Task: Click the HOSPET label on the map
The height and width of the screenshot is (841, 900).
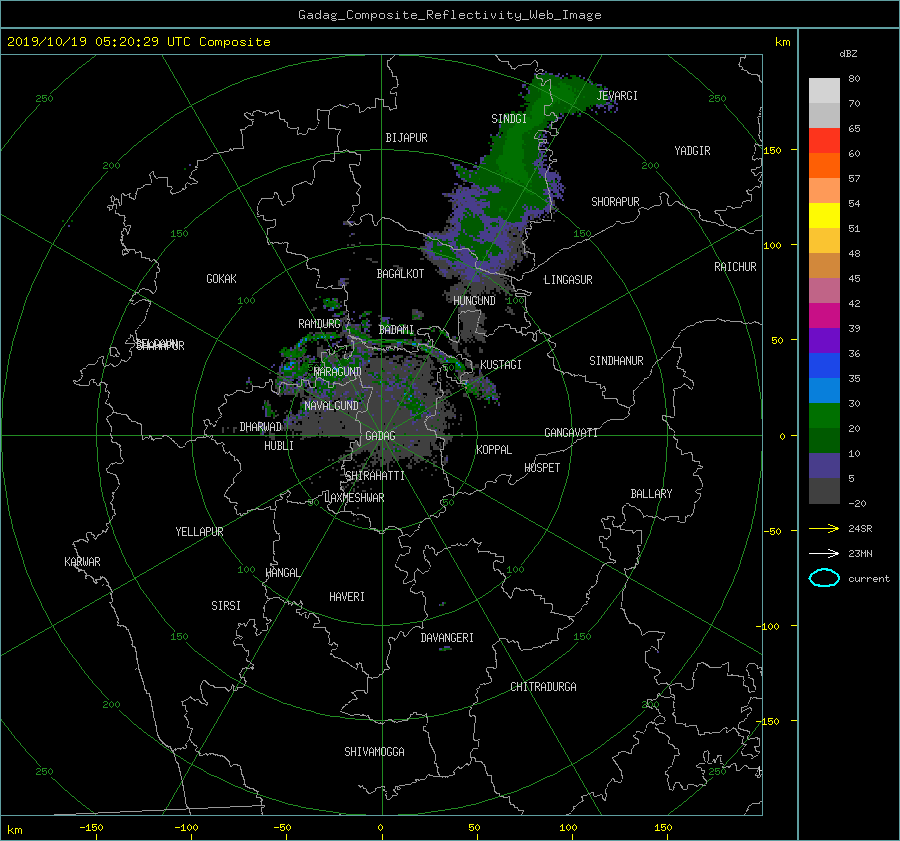Action: [542, 468]
